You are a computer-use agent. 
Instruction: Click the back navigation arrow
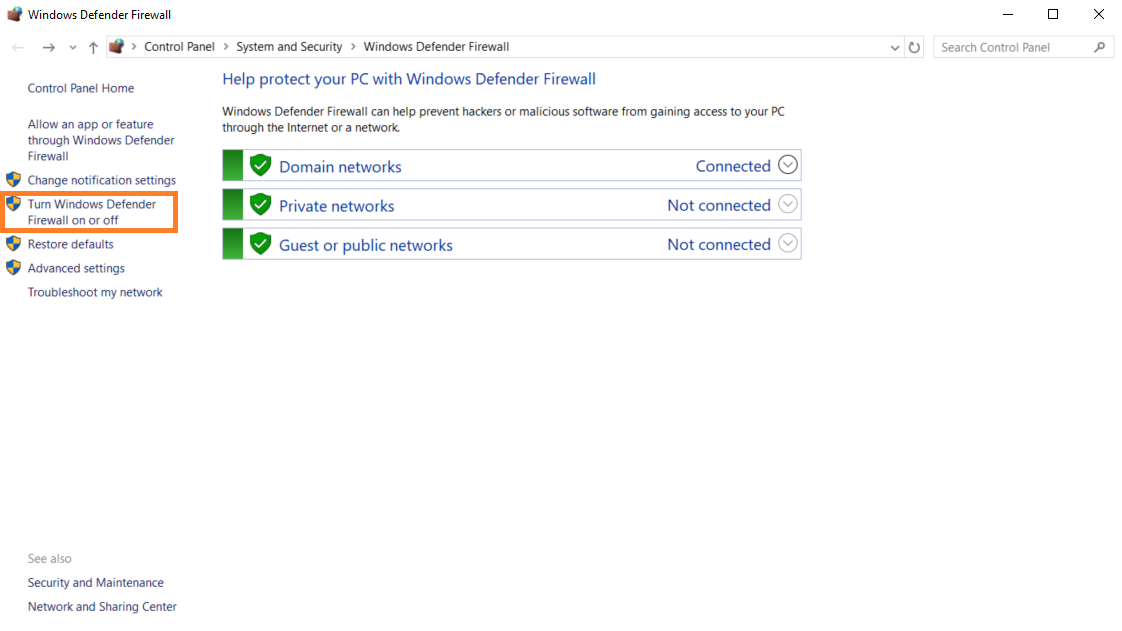(x=17, y=47)
